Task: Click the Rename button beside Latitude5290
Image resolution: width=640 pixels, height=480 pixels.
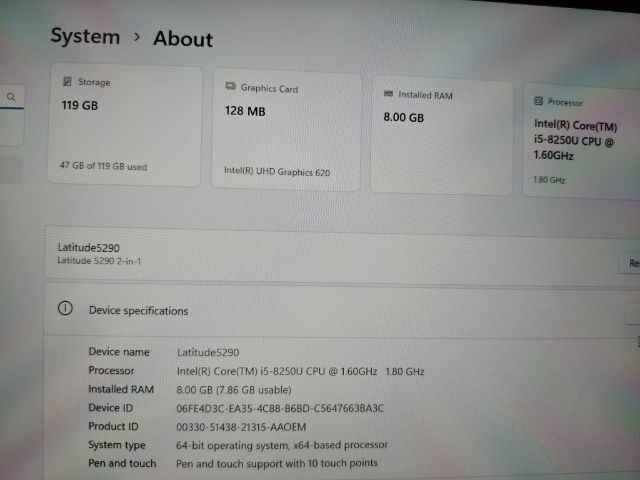Action: (631, 263)
